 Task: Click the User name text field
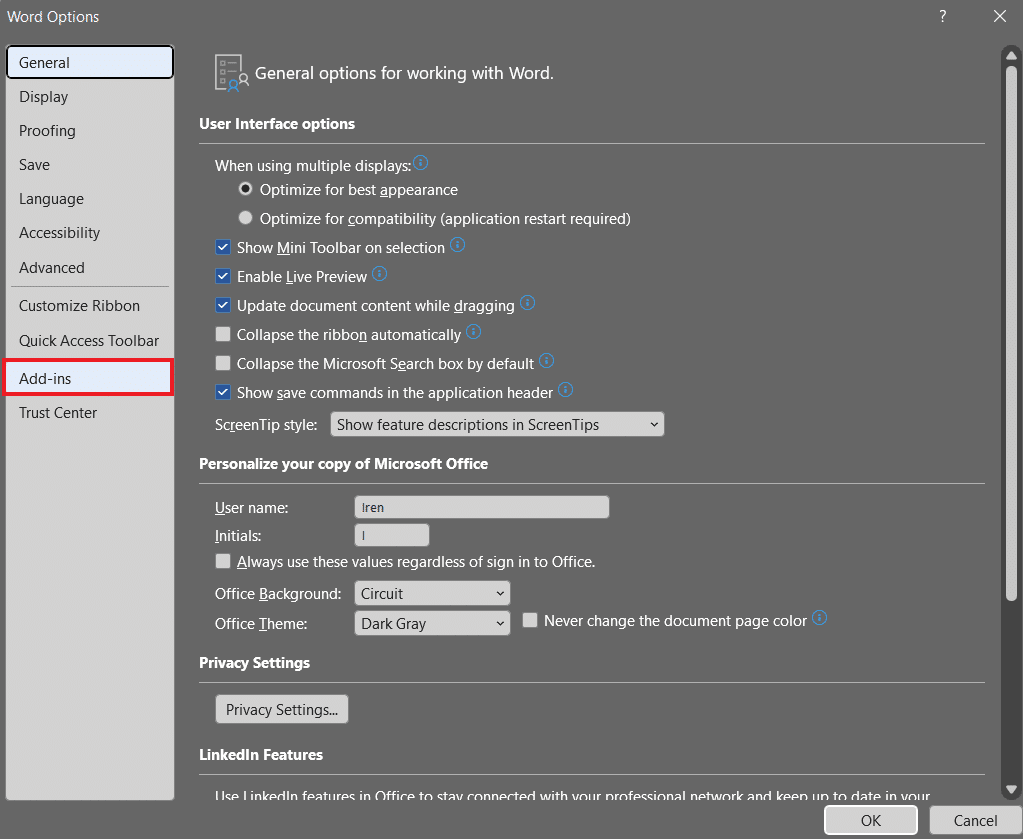(x=481, y=508)
